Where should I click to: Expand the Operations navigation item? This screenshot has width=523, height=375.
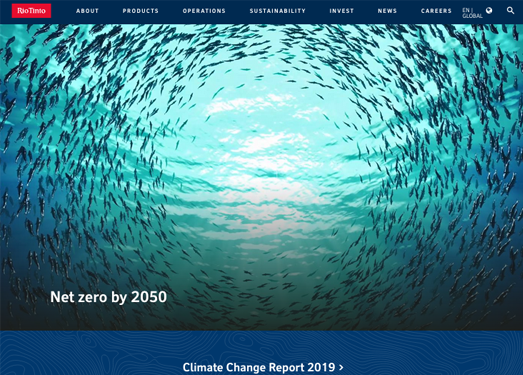[204, 11]
